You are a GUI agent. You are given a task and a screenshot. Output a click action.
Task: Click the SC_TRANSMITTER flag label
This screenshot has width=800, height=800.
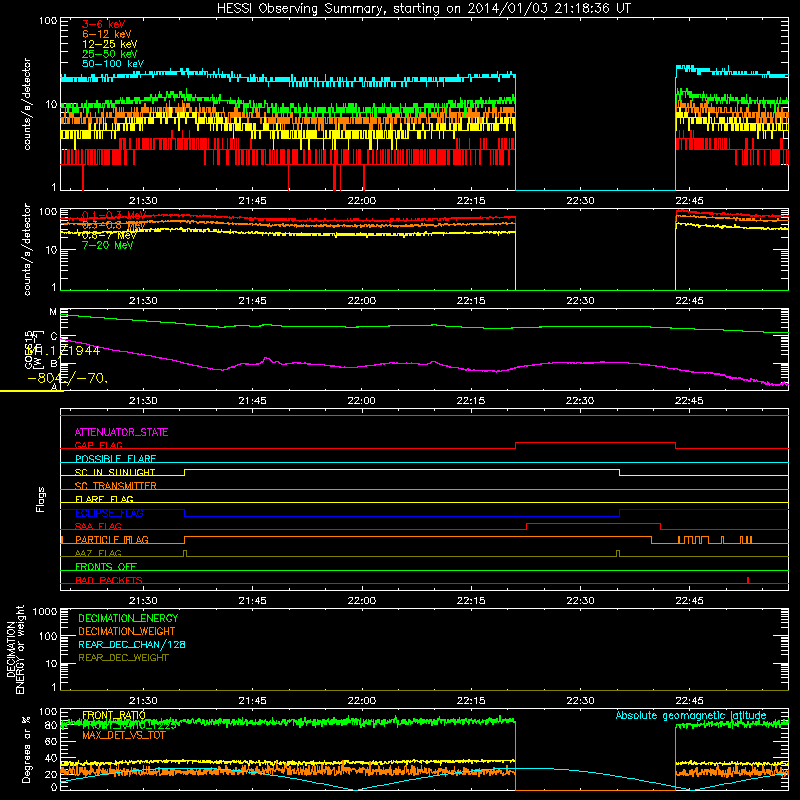tap(115, 486)
